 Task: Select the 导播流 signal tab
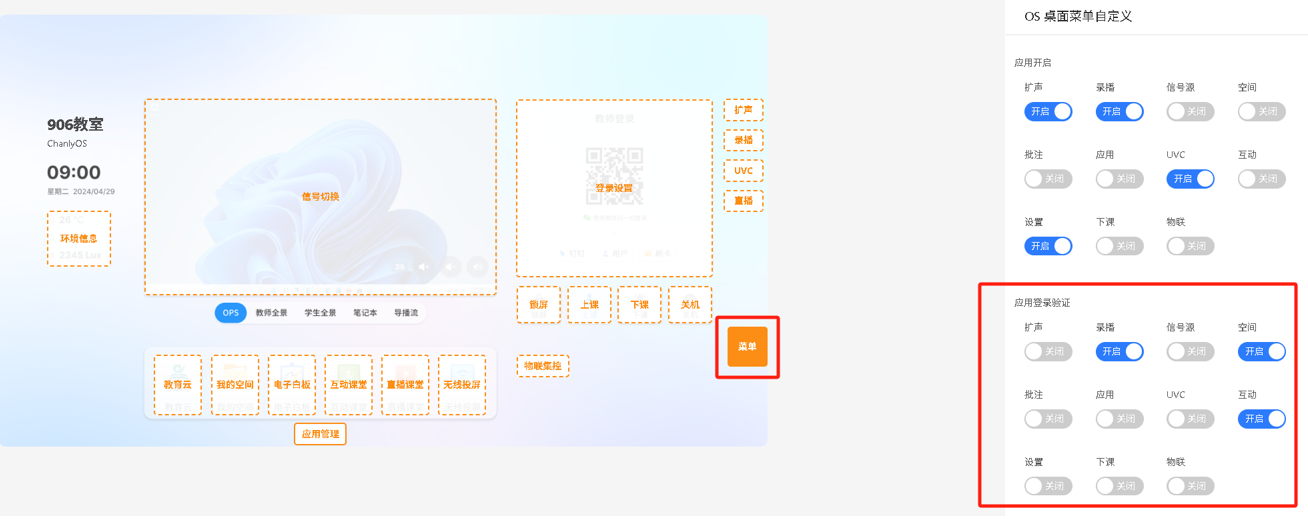tap(406, 313)
